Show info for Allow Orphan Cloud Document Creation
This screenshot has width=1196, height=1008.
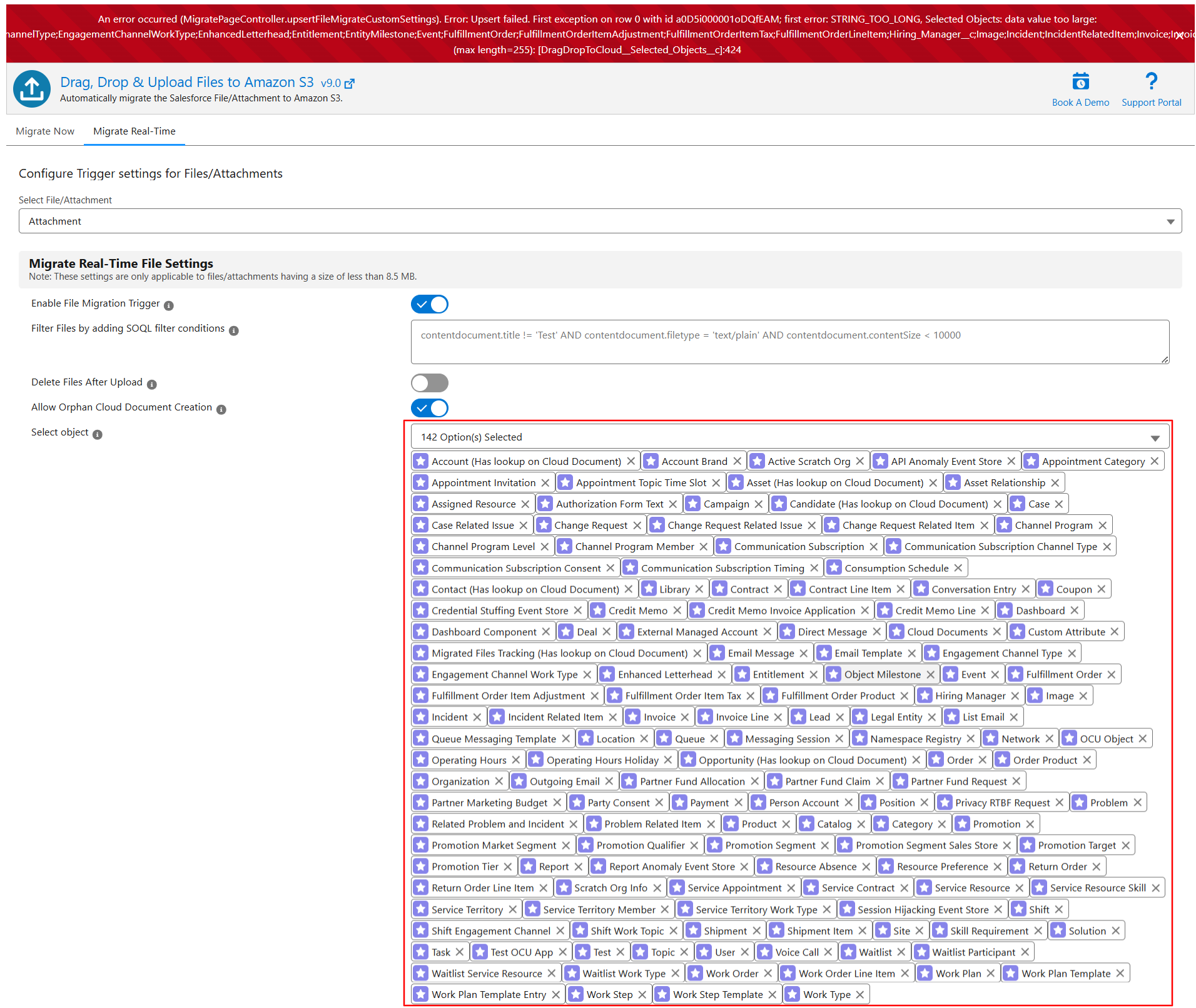click(x=221, y=409)
